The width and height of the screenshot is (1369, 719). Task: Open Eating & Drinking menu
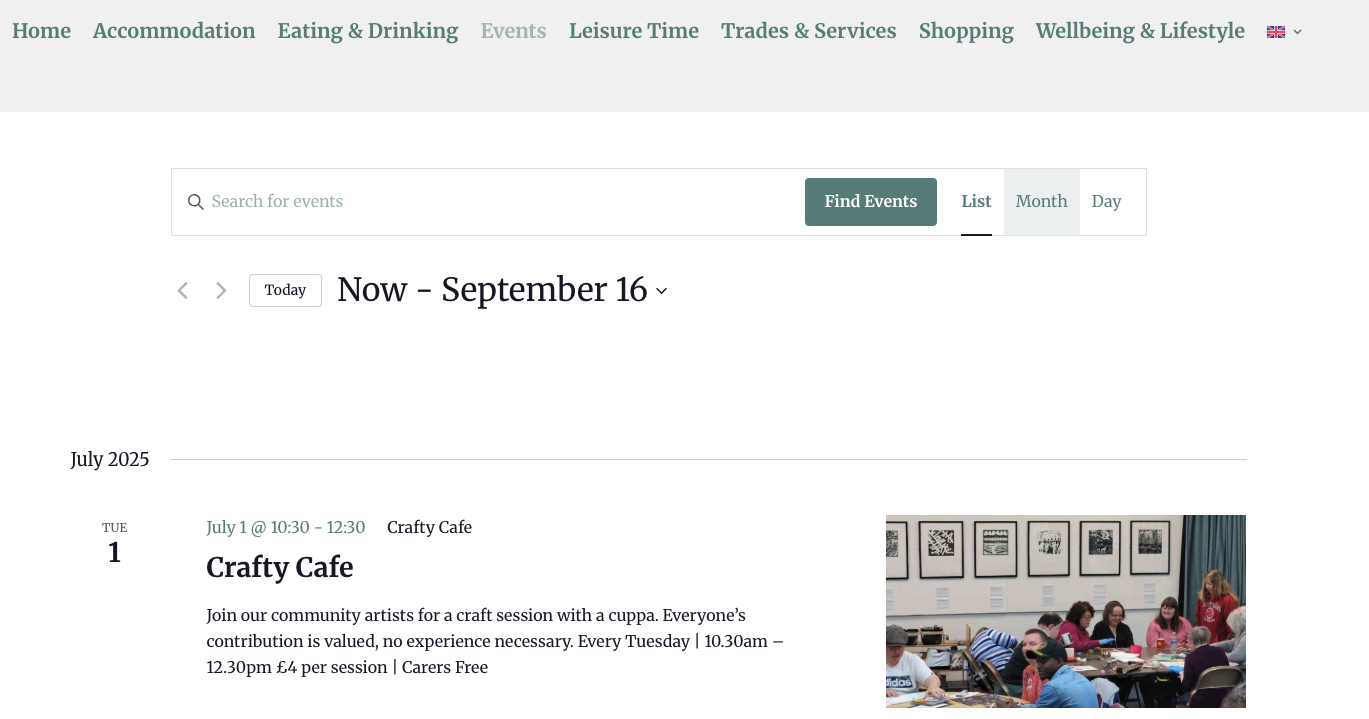pos(368,31)
